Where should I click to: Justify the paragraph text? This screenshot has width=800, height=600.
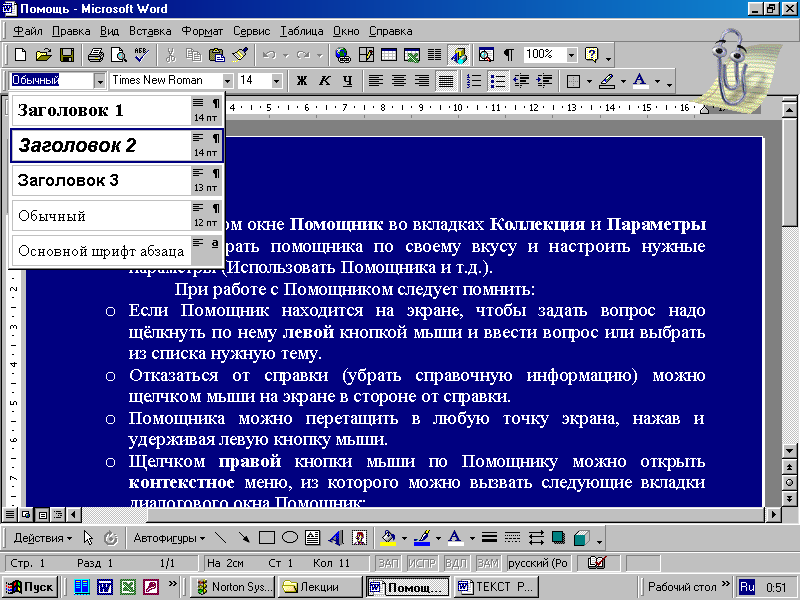[445, 81]
